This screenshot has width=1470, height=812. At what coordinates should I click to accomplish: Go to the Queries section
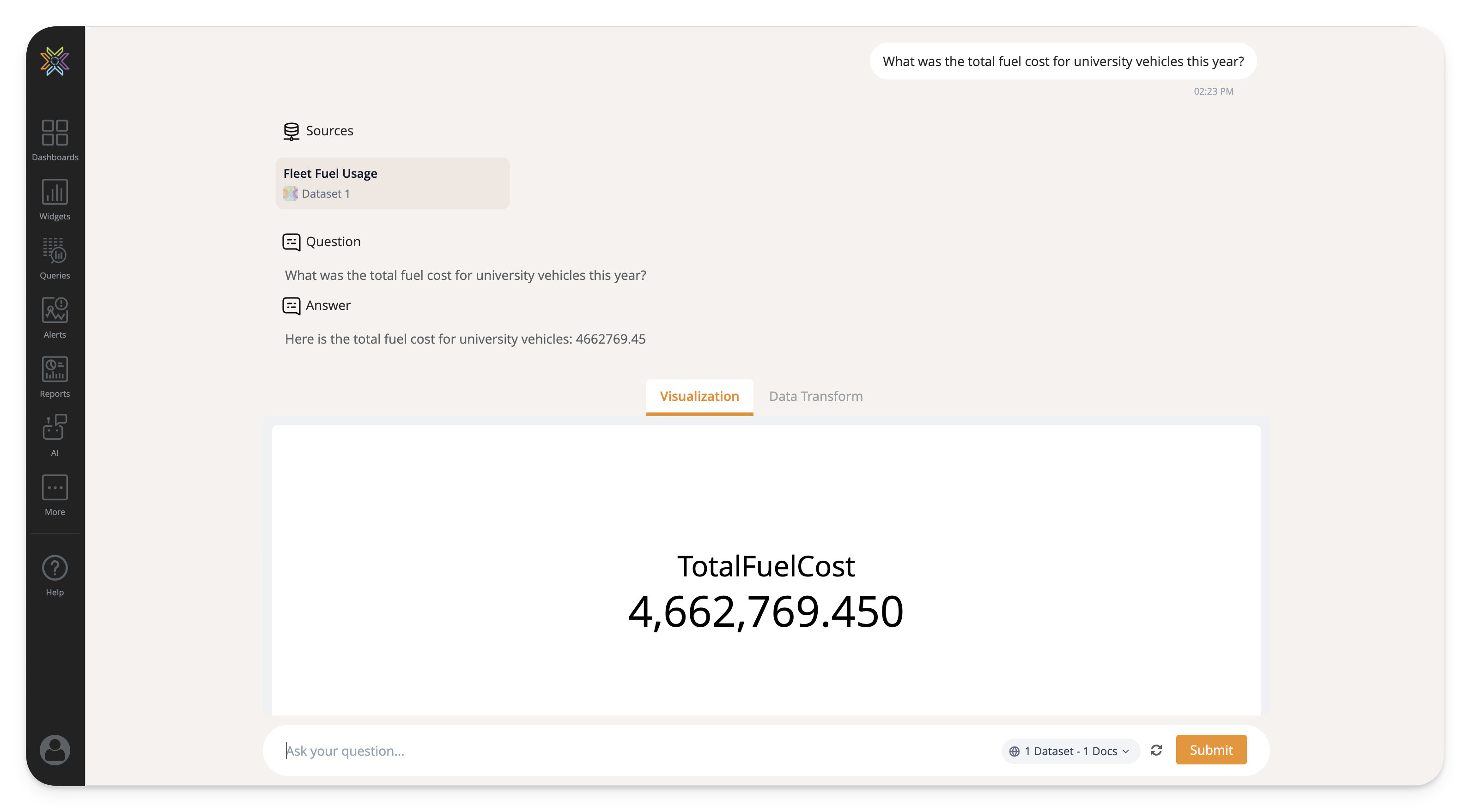pos(55,258)
